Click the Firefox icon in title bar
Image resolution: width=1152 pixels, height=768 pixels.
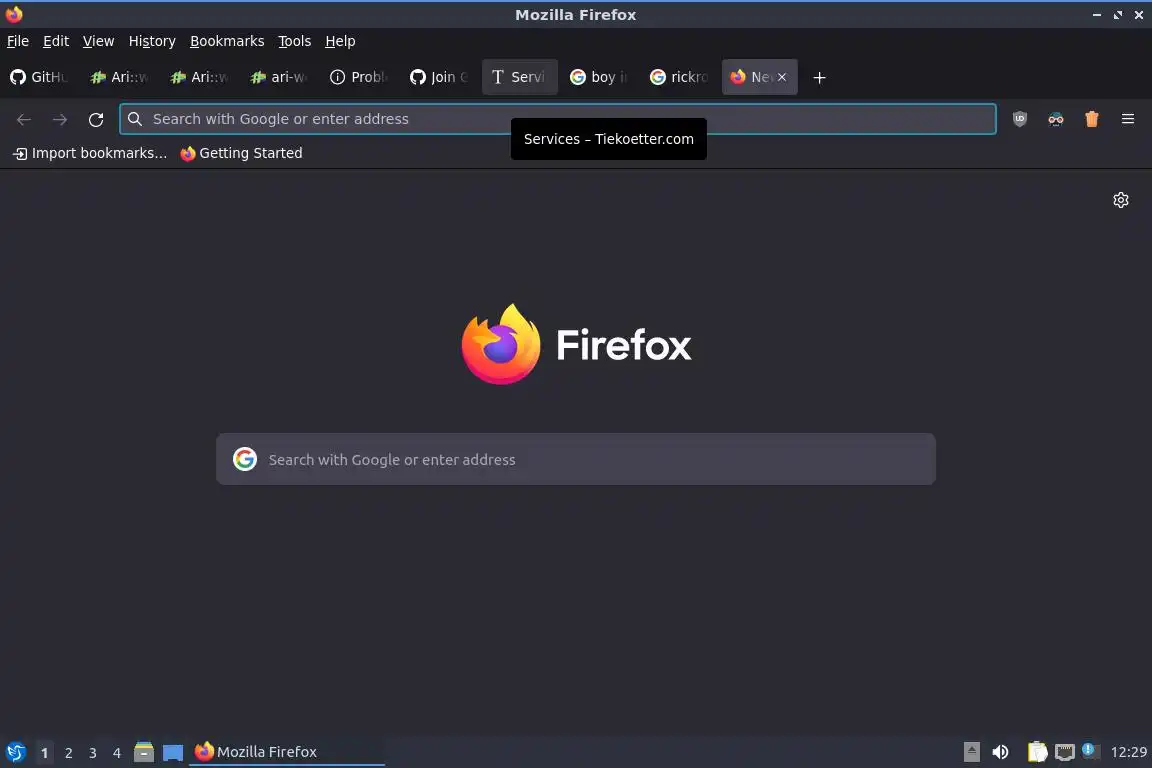pos(14,14)
